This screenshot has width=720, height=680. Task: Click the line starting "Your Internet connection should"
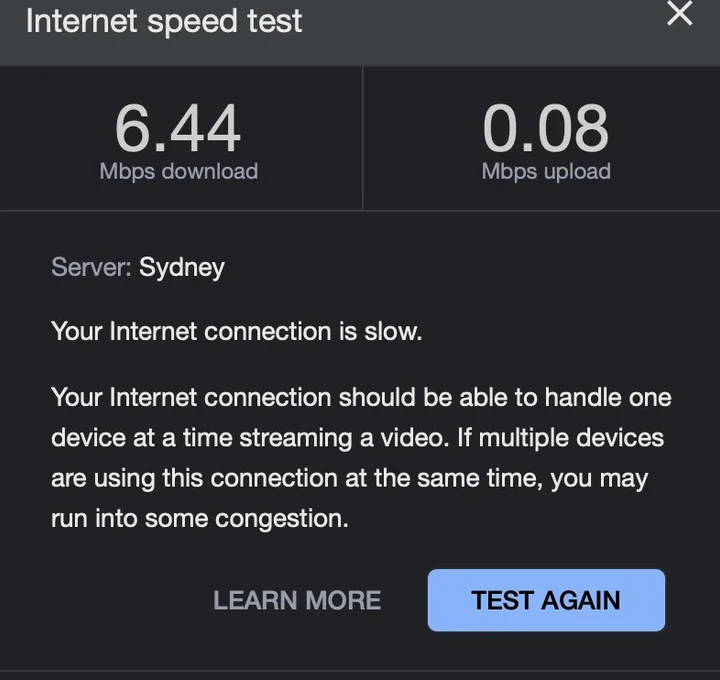pos(360,397)
